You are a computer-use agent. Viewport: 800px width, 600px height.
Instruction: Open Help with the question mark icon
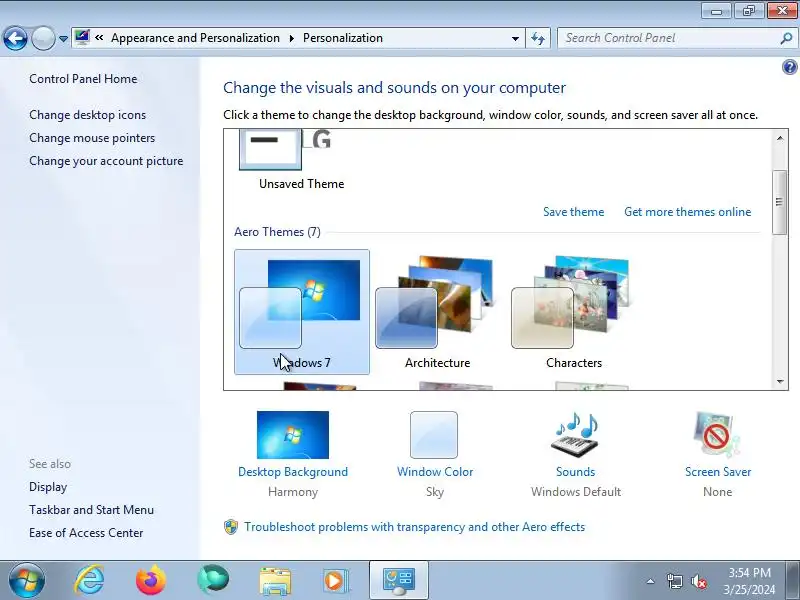tap(790, 67)
